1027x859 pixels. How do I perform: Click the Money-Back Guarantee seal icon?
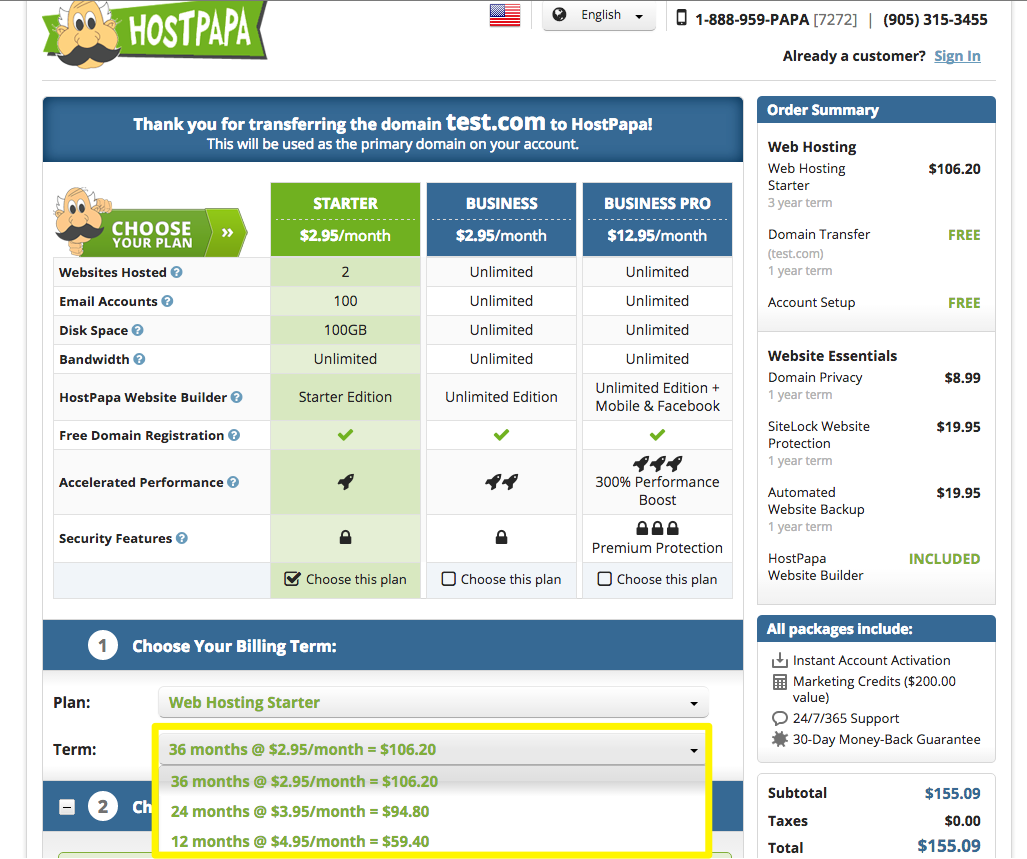[x=779, y=739]
